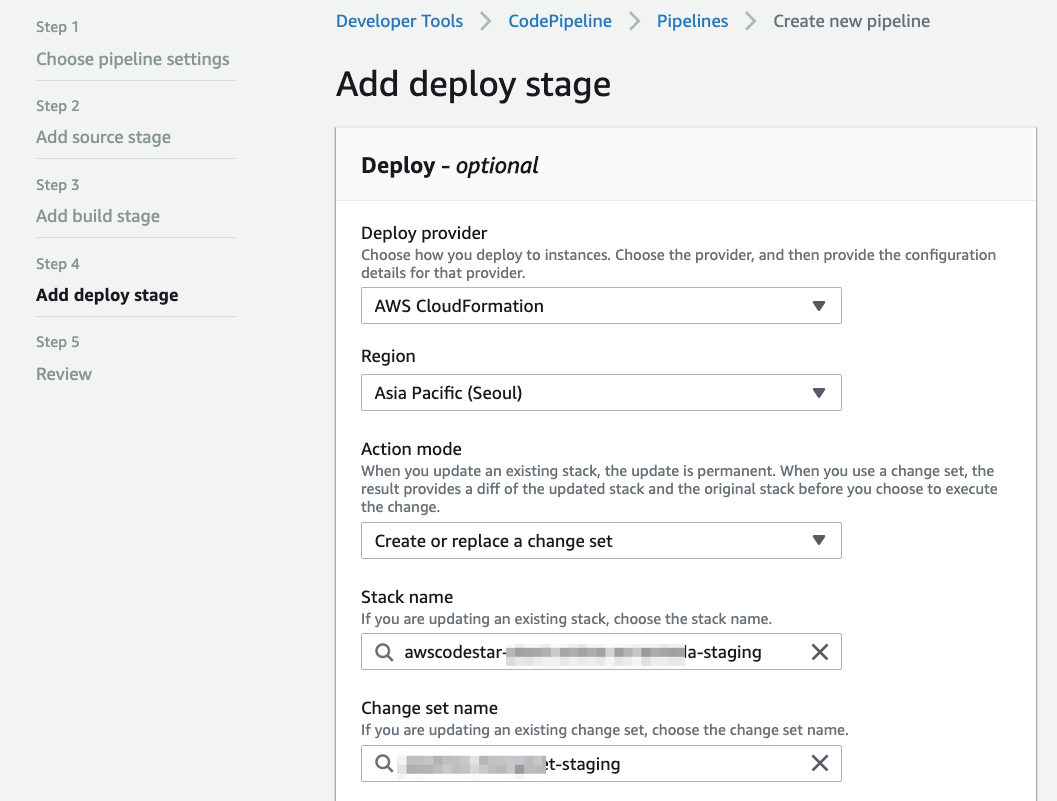This screenshot has height=801, width=1057.
Task: Go to the CodePipeline breadcrumb link
Action: tap(560, 21)
